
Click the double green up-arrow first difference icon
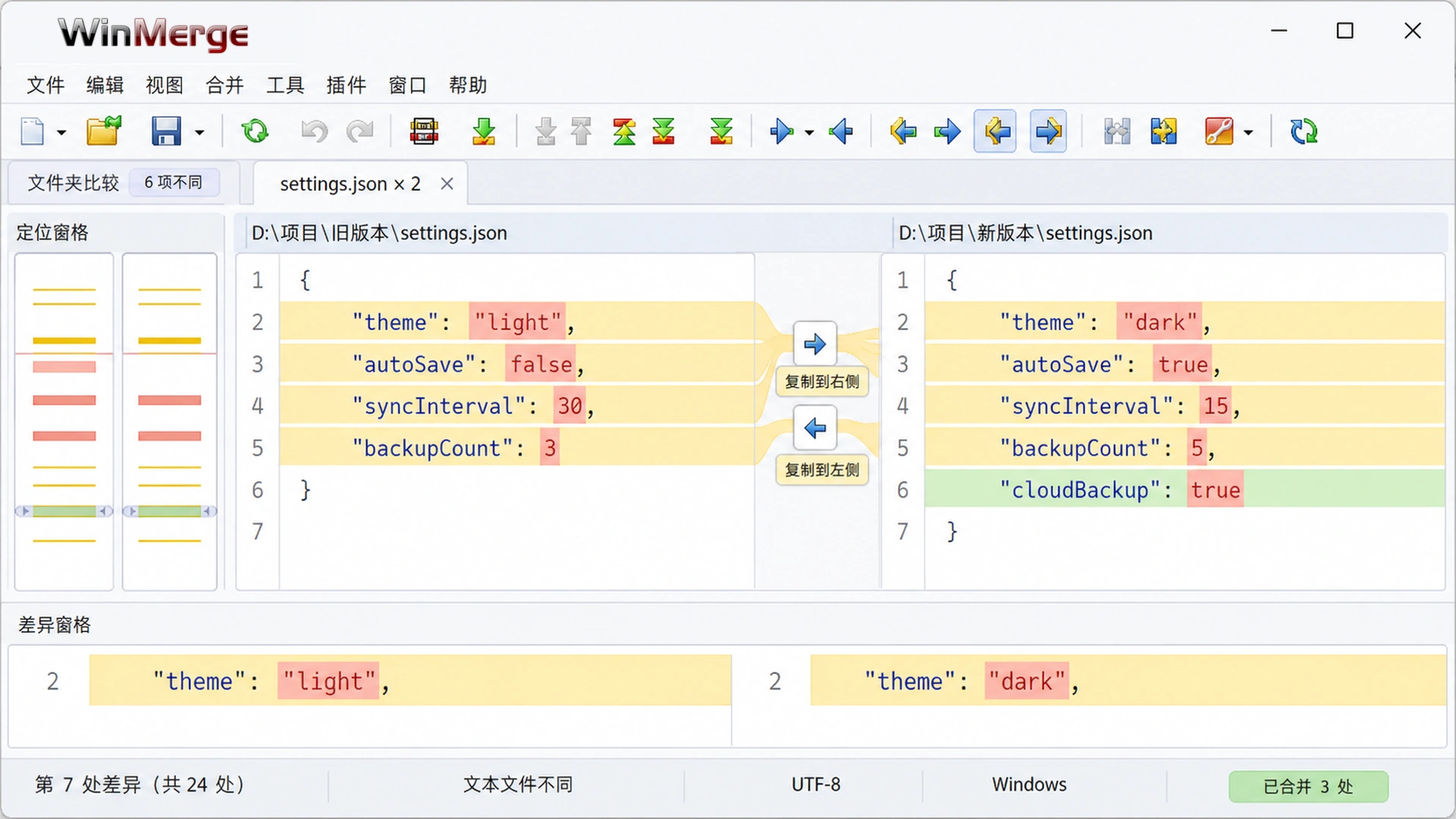pos(624,131)
